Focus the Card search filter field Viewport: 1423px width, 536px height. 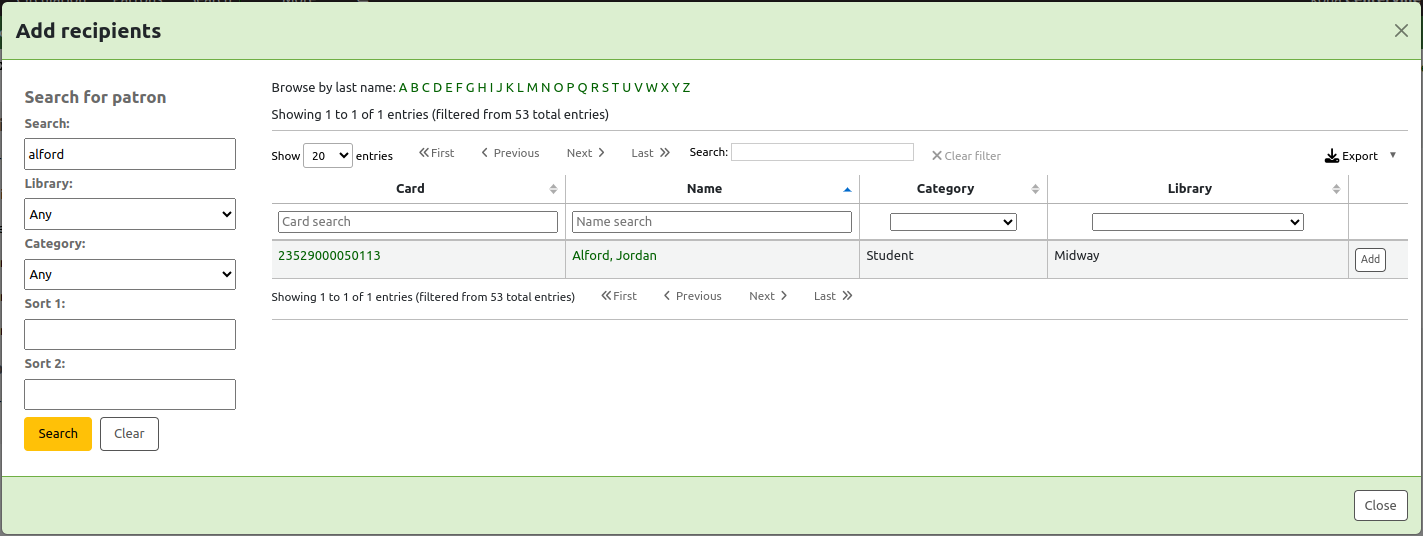(417, 222)
